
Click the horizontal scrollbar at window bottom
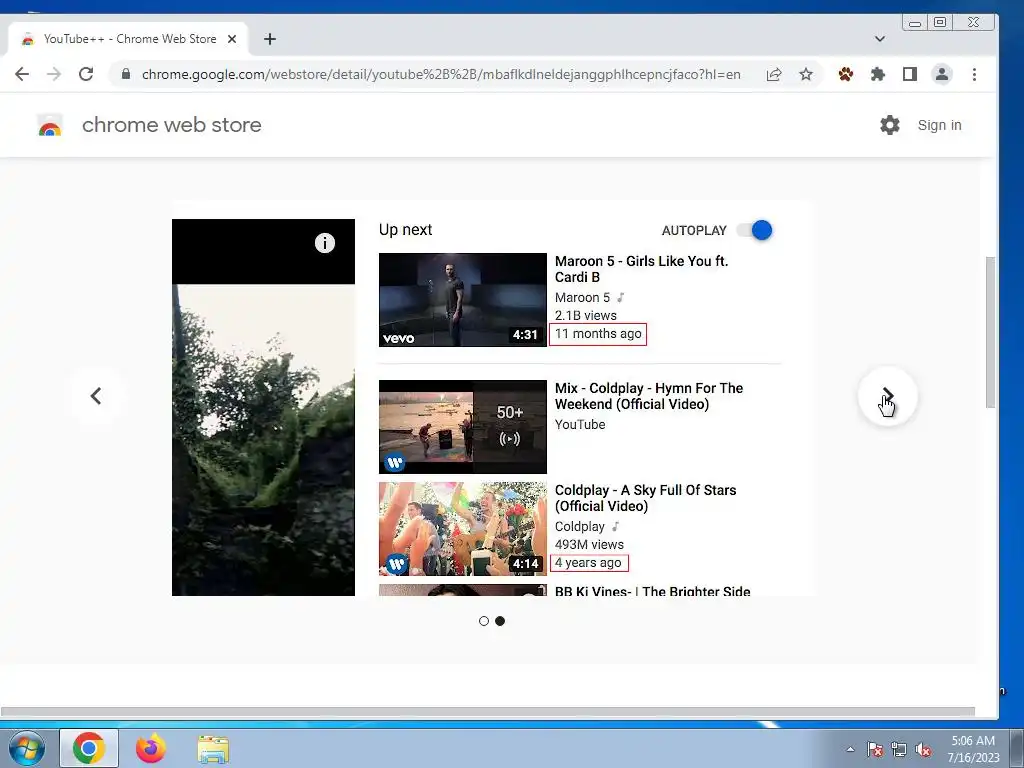pyautogui.click(x=488, y=711)
